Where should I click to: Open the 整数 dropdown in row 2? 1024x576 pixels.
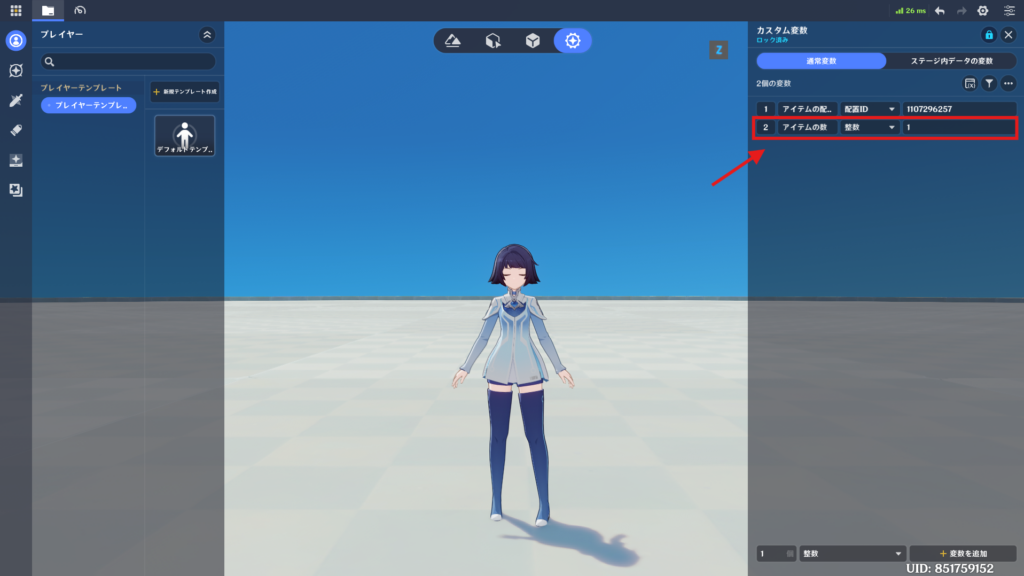869,127
